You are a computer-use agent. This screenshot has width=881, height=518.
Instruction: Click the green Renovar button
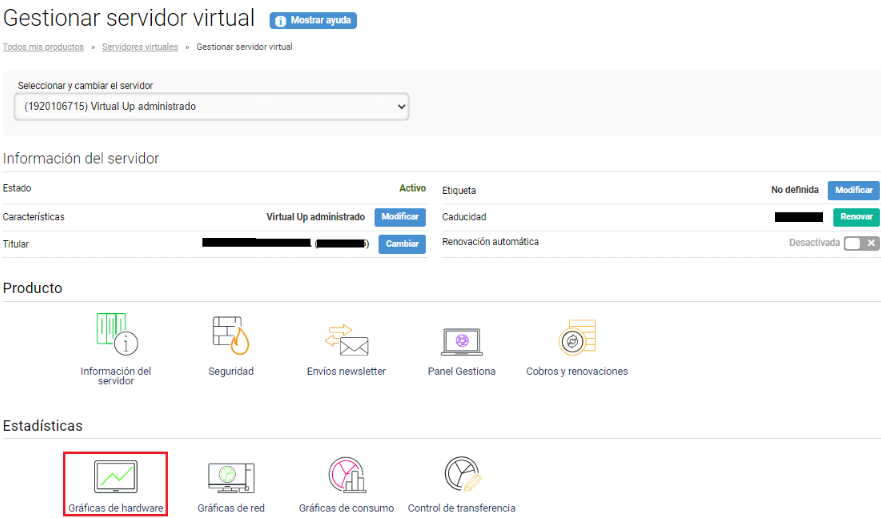856,217
